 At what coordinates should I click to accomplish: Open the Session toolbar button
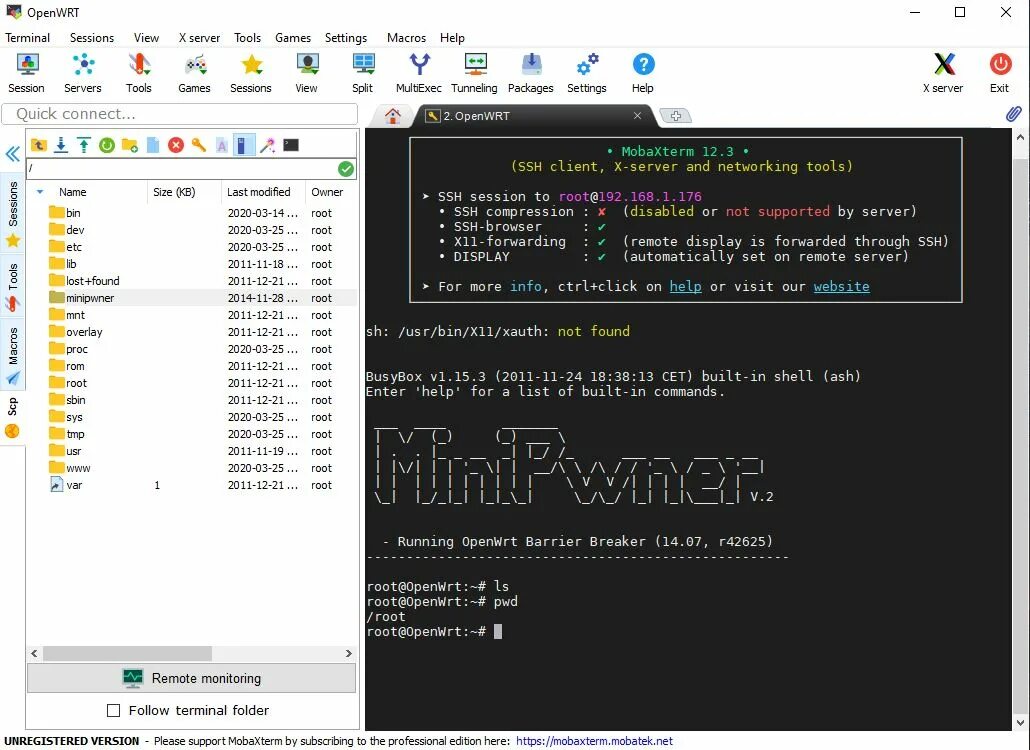[x=26, y=74]
